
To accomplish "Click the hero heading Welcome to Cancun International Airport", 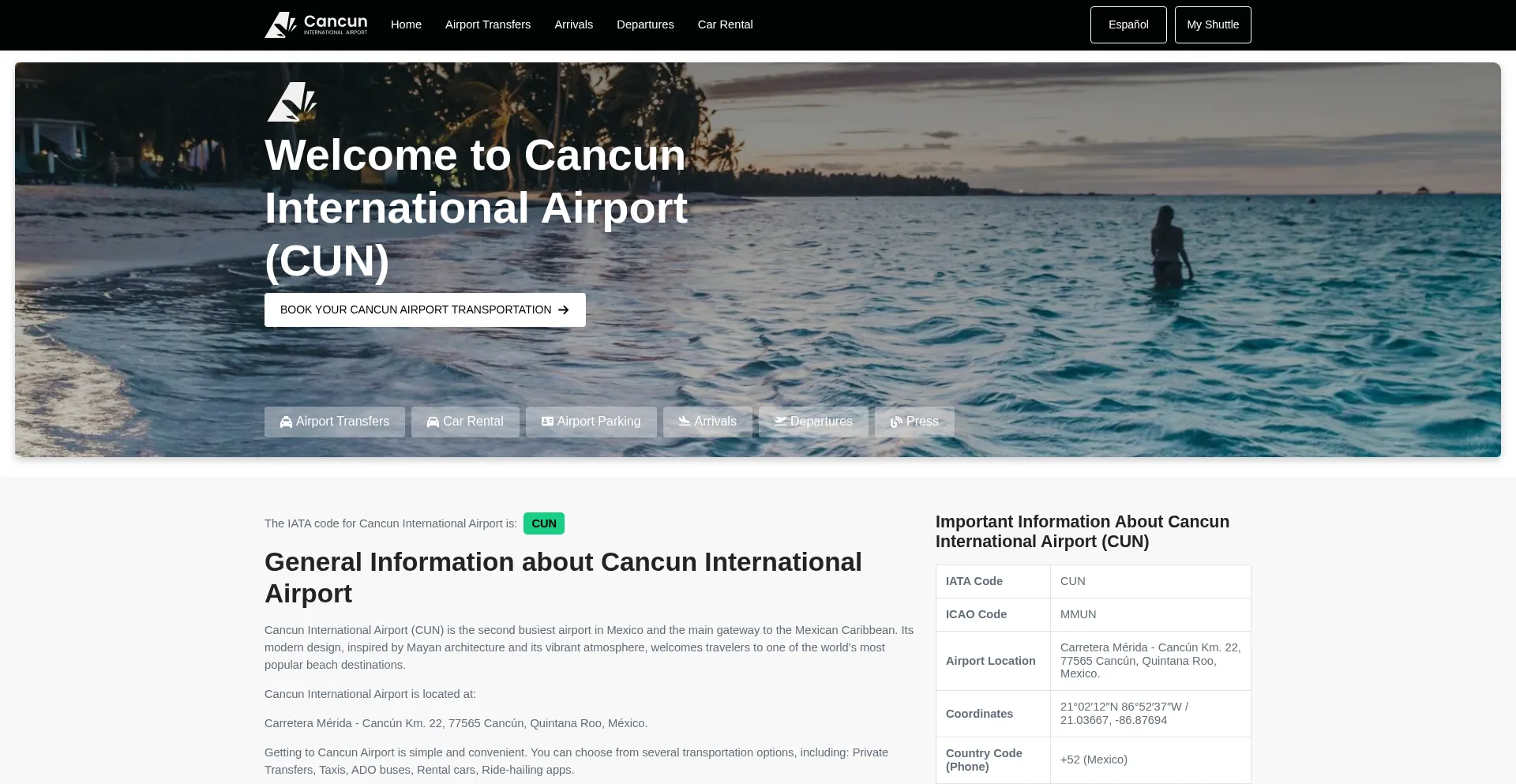I will 476,208.
